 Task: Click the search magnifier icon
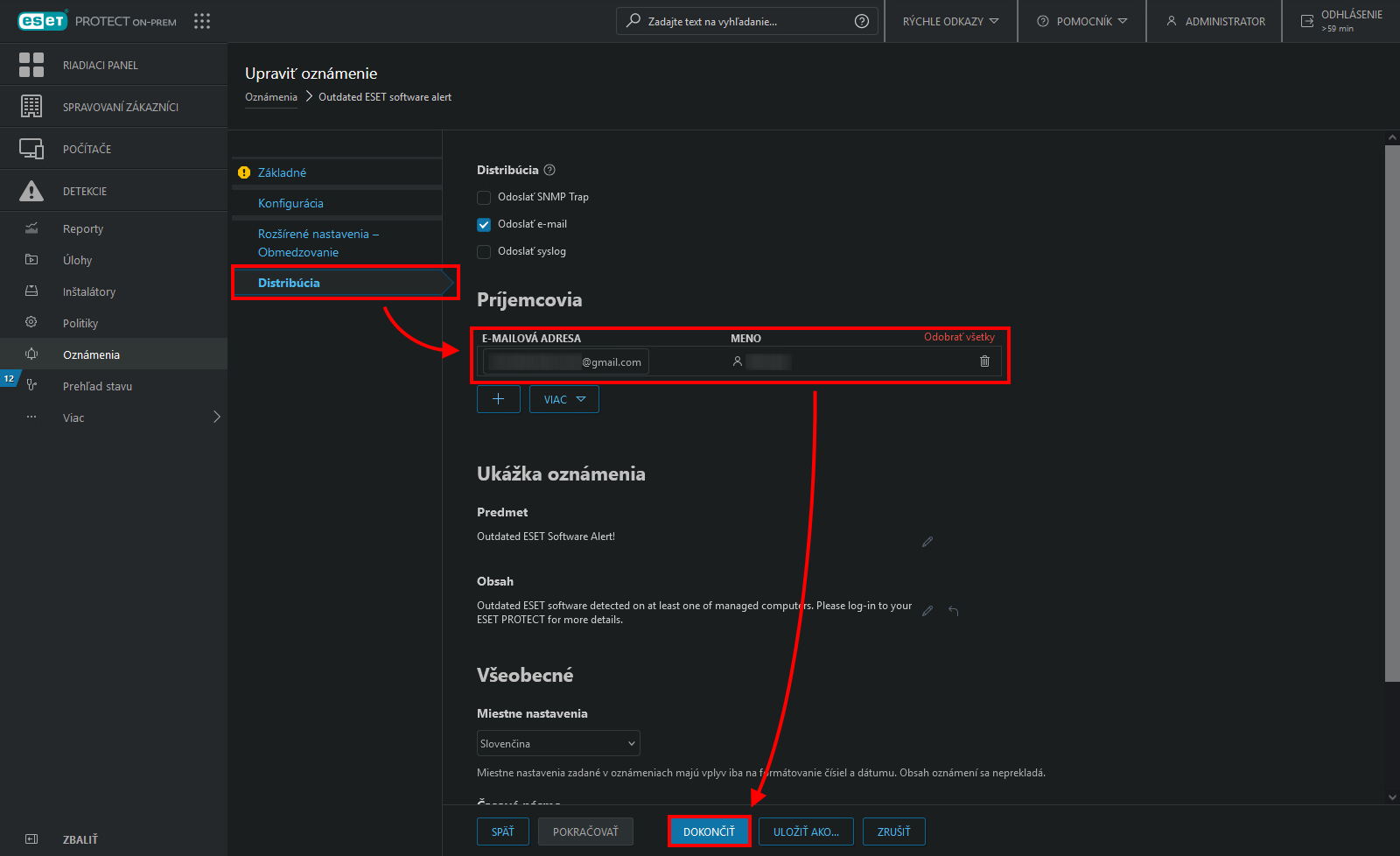(x=633, y=21)
